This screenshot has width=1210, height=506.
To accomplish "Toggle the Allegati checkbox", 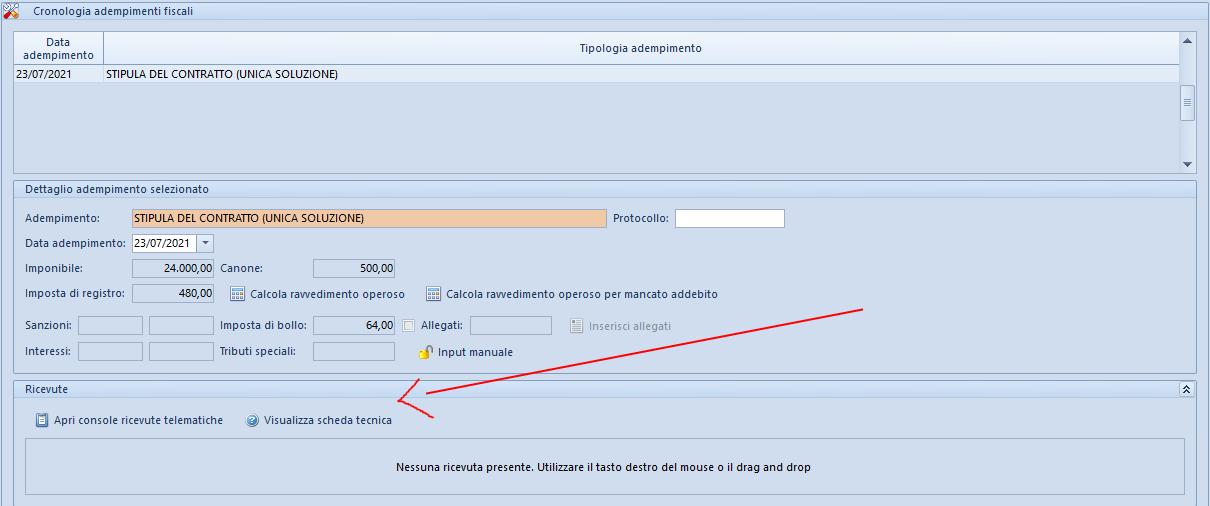I will [408, 326].
